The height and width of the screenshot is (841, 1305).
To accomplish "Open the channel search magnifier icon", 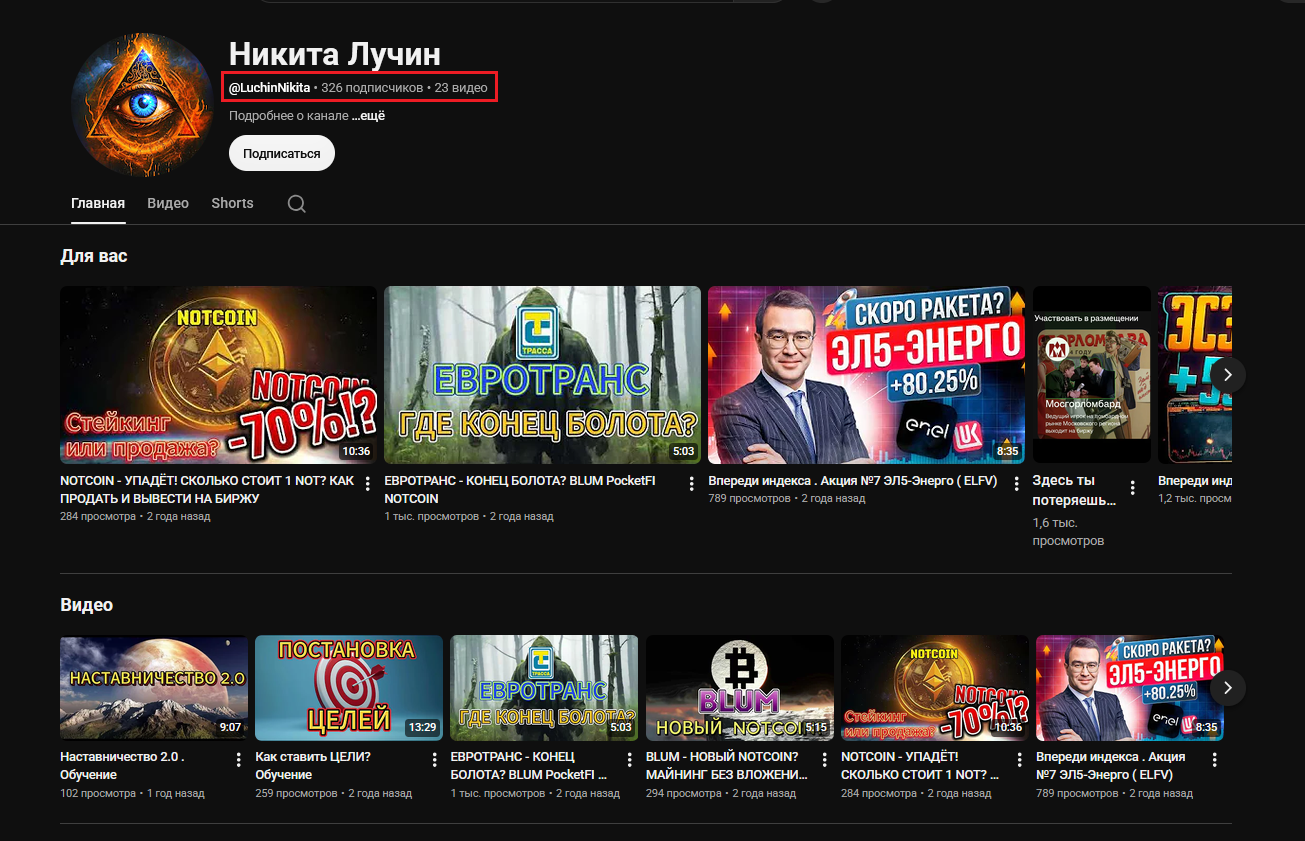I will tap(297, 204).
